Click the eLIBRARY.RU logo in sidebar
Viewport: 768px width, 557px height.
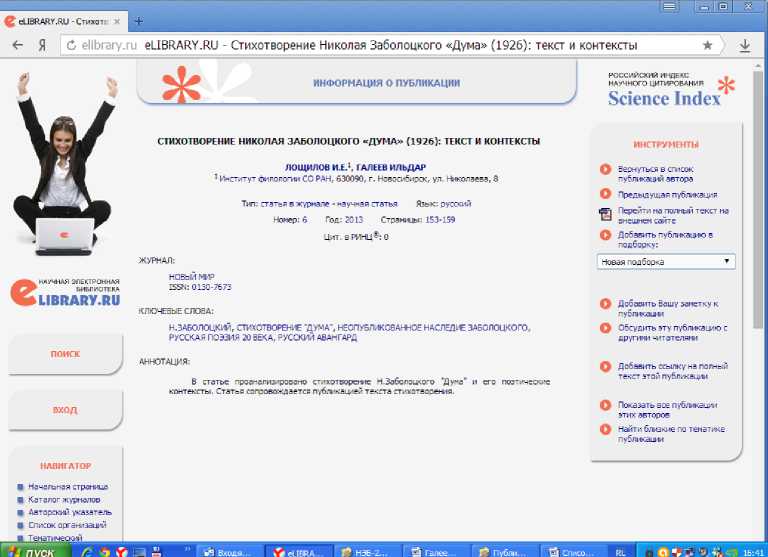(65, 292)
